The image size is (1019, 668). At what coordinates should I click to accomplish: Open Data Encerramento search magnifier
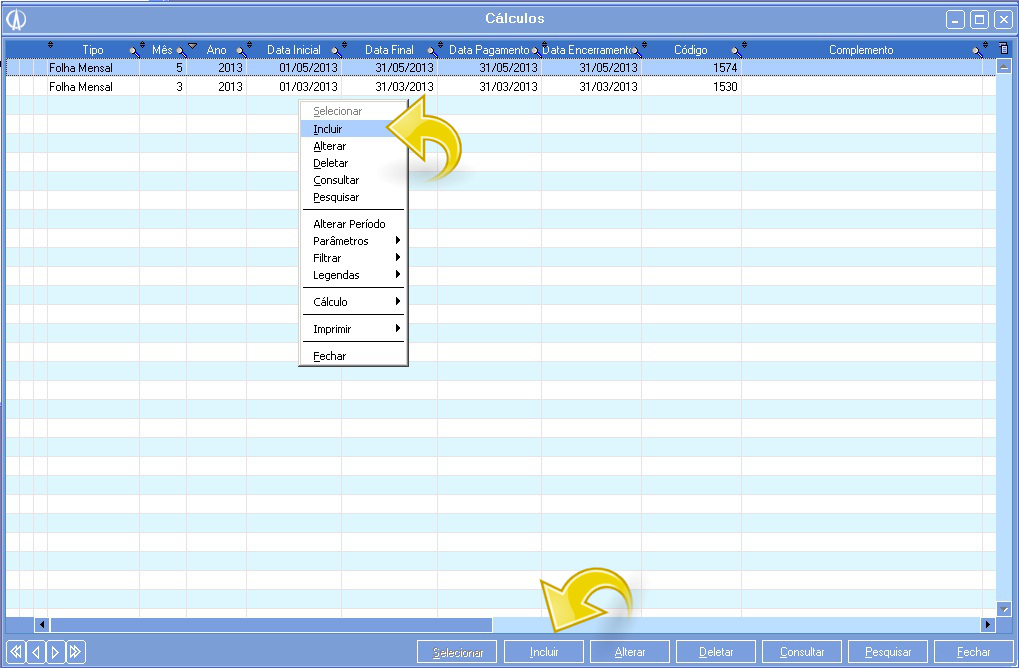tap(636, 51)
